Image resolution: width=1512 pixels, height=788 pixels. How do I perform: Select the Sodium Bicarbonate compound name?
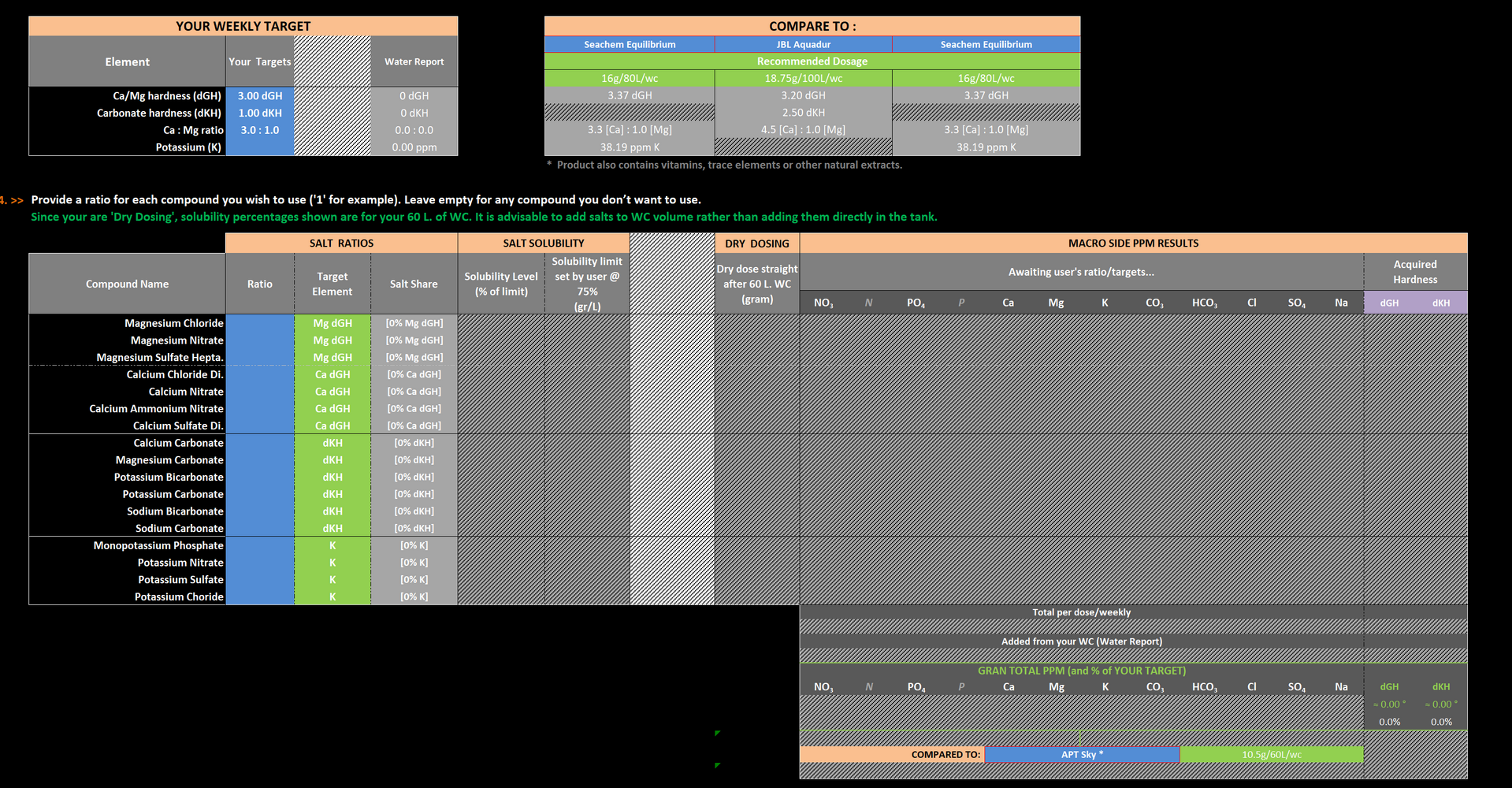[175, 511]
